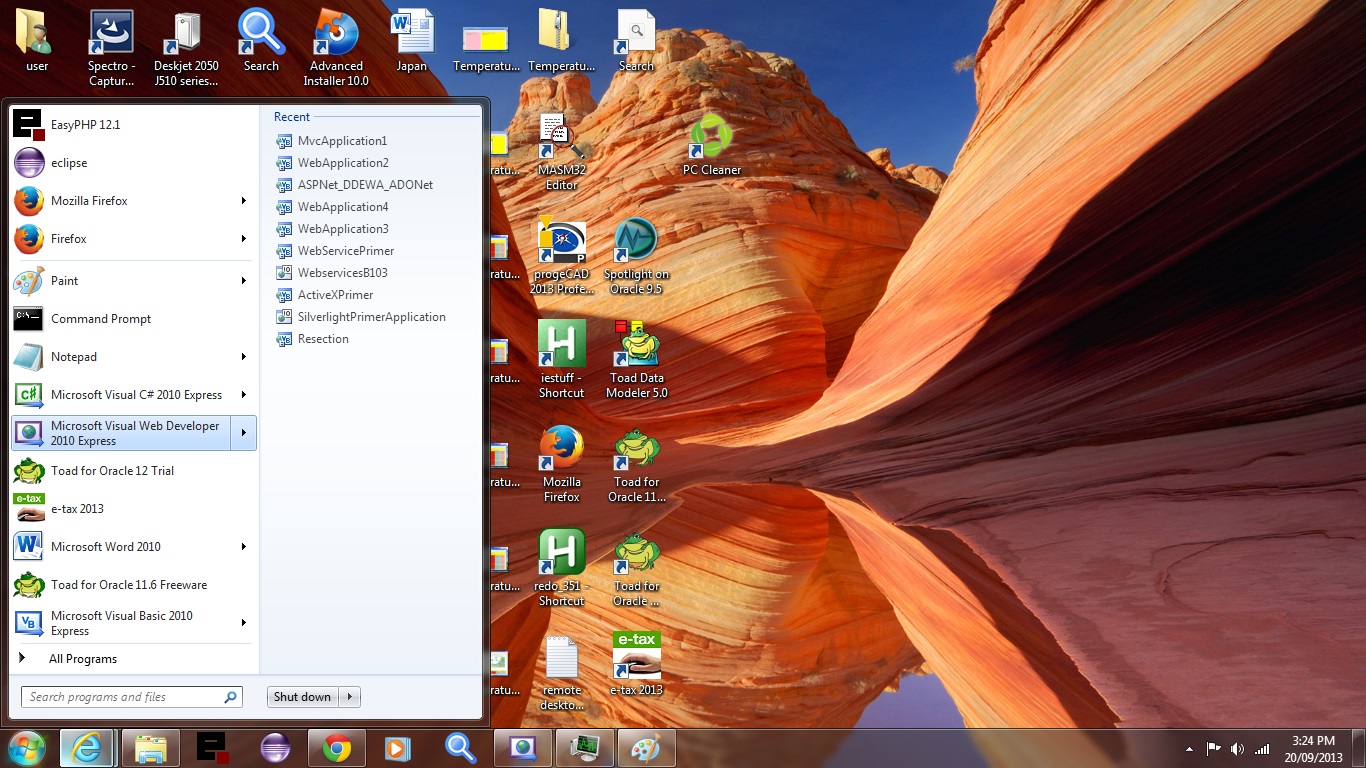Image resolution: width=1366 pixels, height=768 pixels.
Task: Select the e-tax 2013 desktop shortcut
Action: pyautogui.click(x=636, y=664)
